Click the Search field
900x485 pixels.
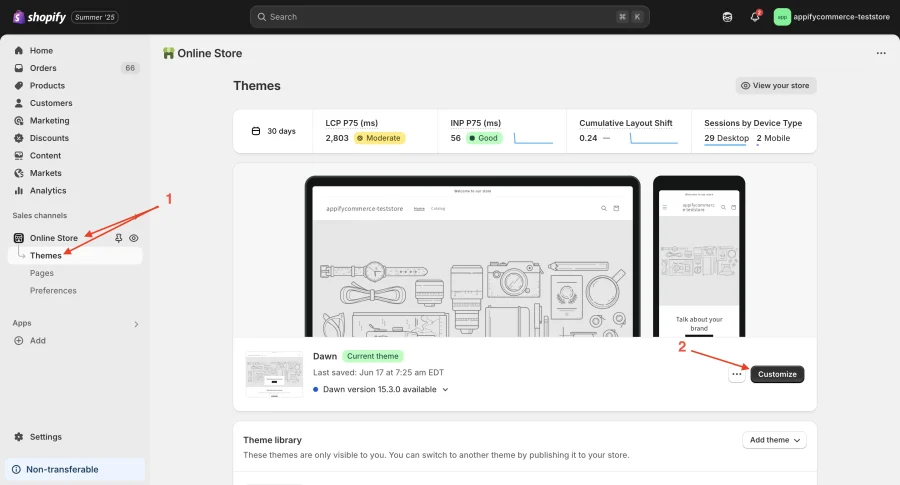tap(449, 17)
